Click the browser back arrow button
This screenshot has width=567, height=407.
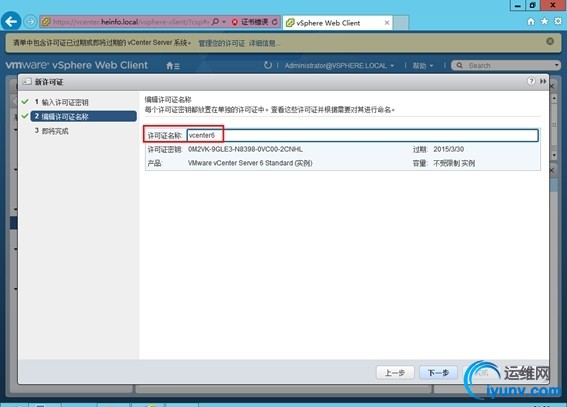click(x=11, y=22)
